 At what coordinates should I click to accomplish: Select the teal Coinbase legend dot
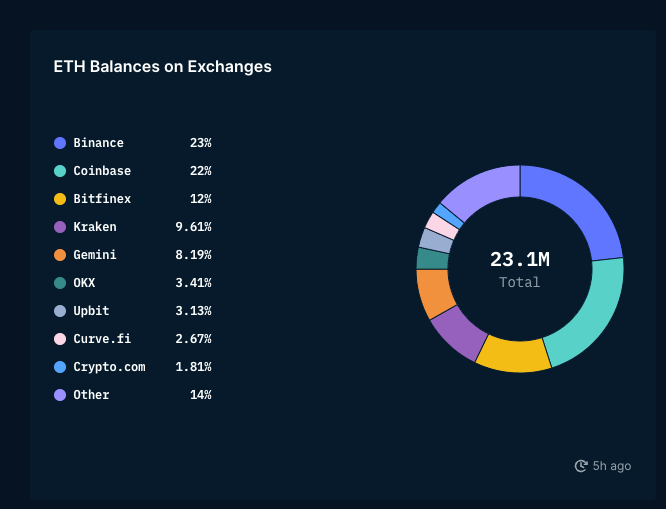tap(60, 171)
